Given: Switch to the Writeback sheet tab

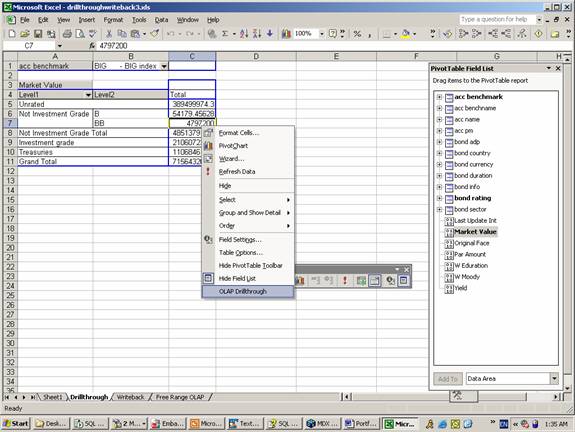Looking at the screenshot, I should click(x=131, y=397).
